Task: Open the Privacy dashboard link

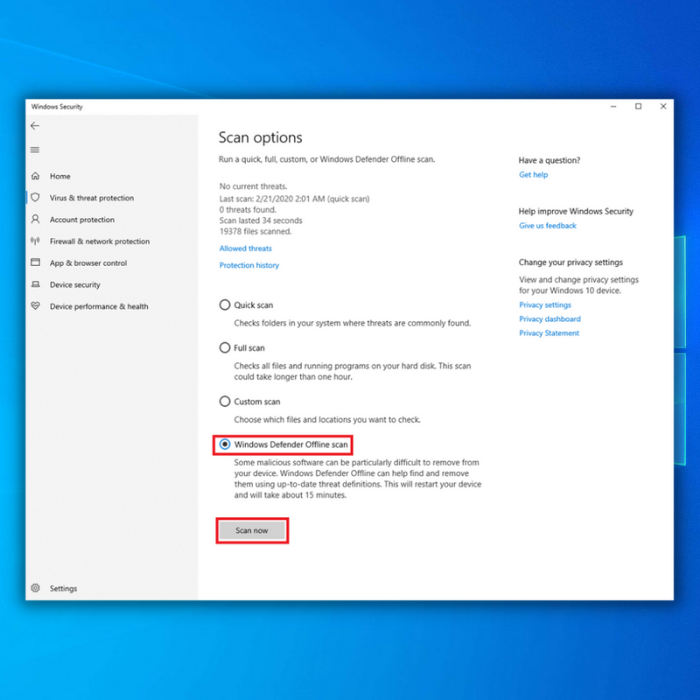Action: coord(550,319)
